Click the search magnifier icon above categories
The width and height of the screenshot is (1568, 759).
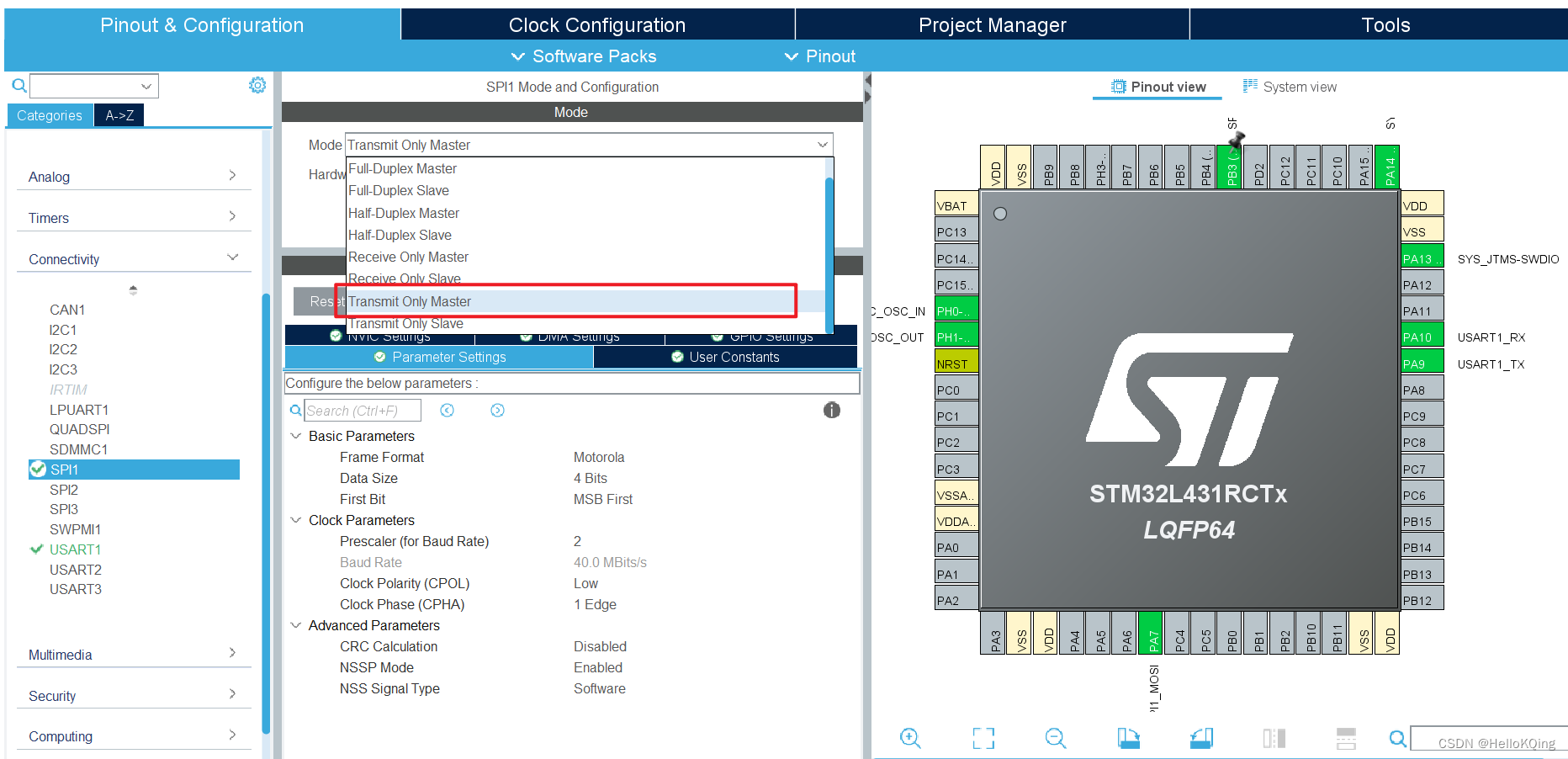tap(19, 86)
